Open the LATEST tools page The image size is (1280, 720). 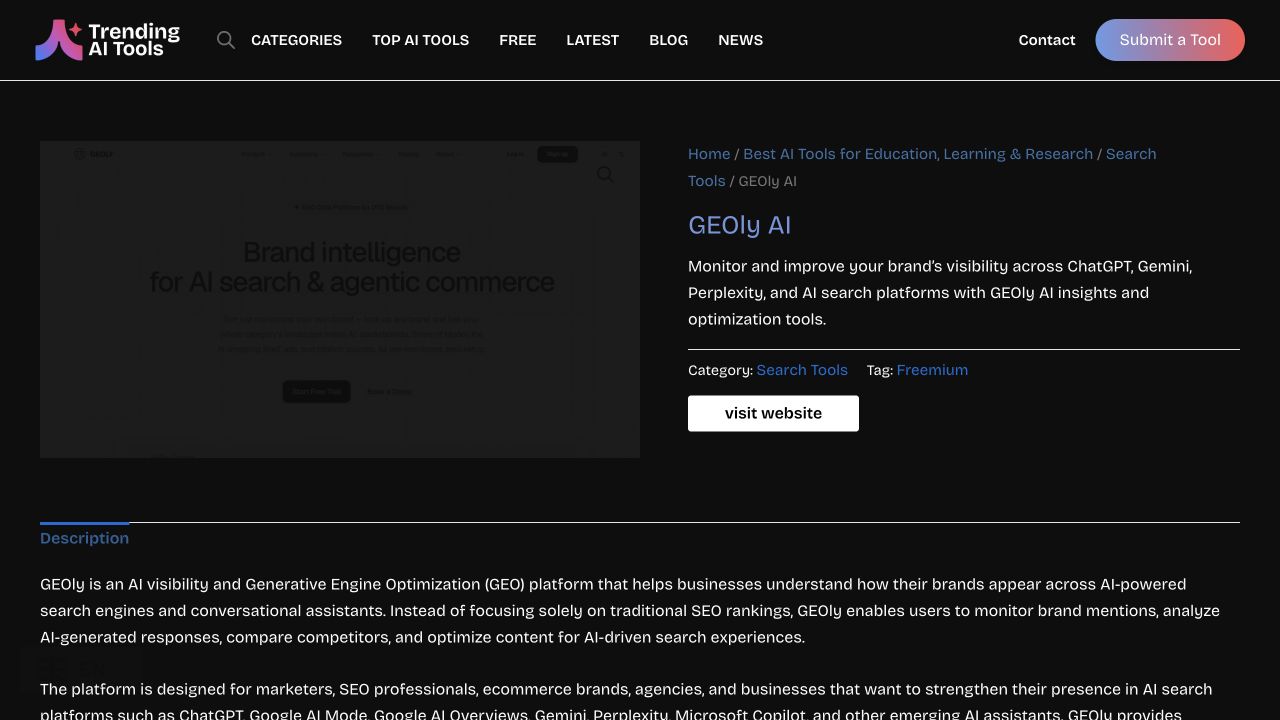(592, 40)
